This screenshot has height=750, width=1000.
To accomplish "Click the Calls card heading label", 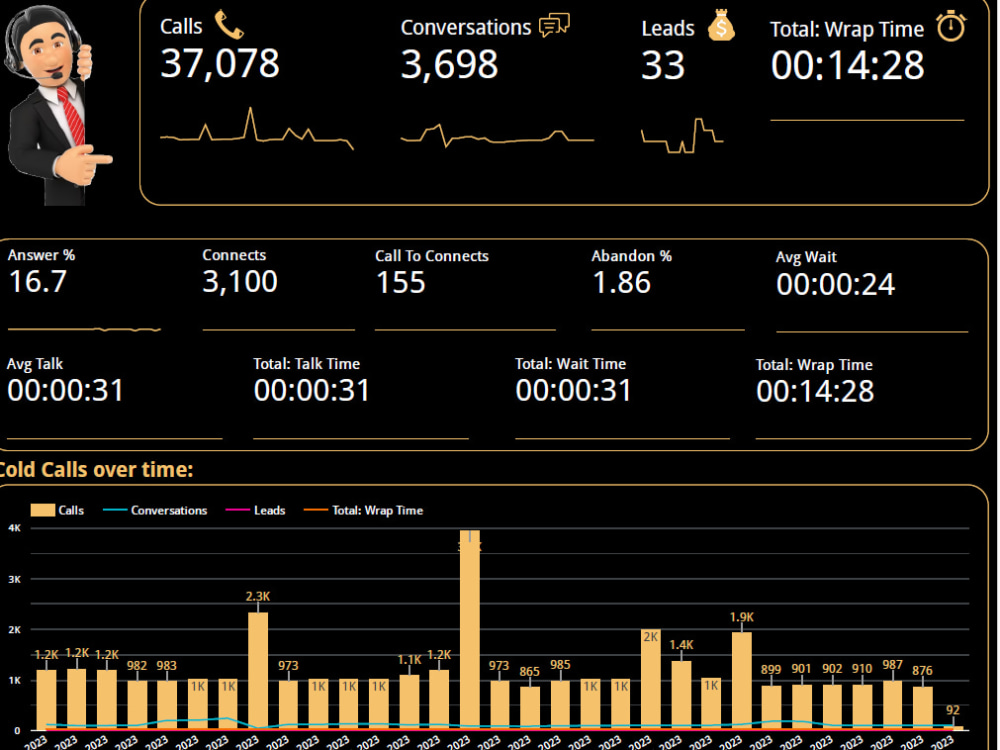I will (x=181, y=27).
